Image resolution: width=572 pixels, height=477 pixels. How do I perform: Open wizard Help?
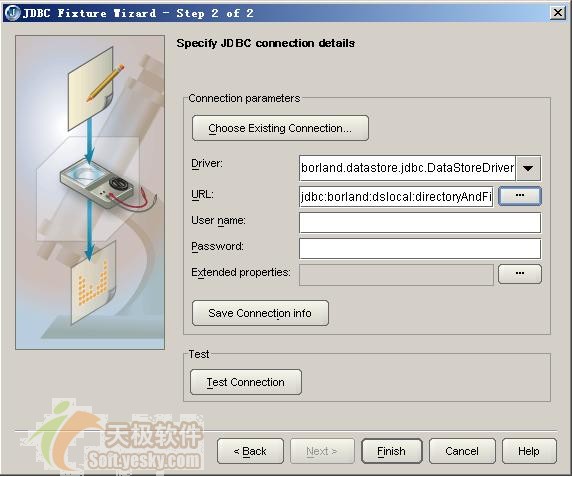pyautogui.click(x=529, y=451)
